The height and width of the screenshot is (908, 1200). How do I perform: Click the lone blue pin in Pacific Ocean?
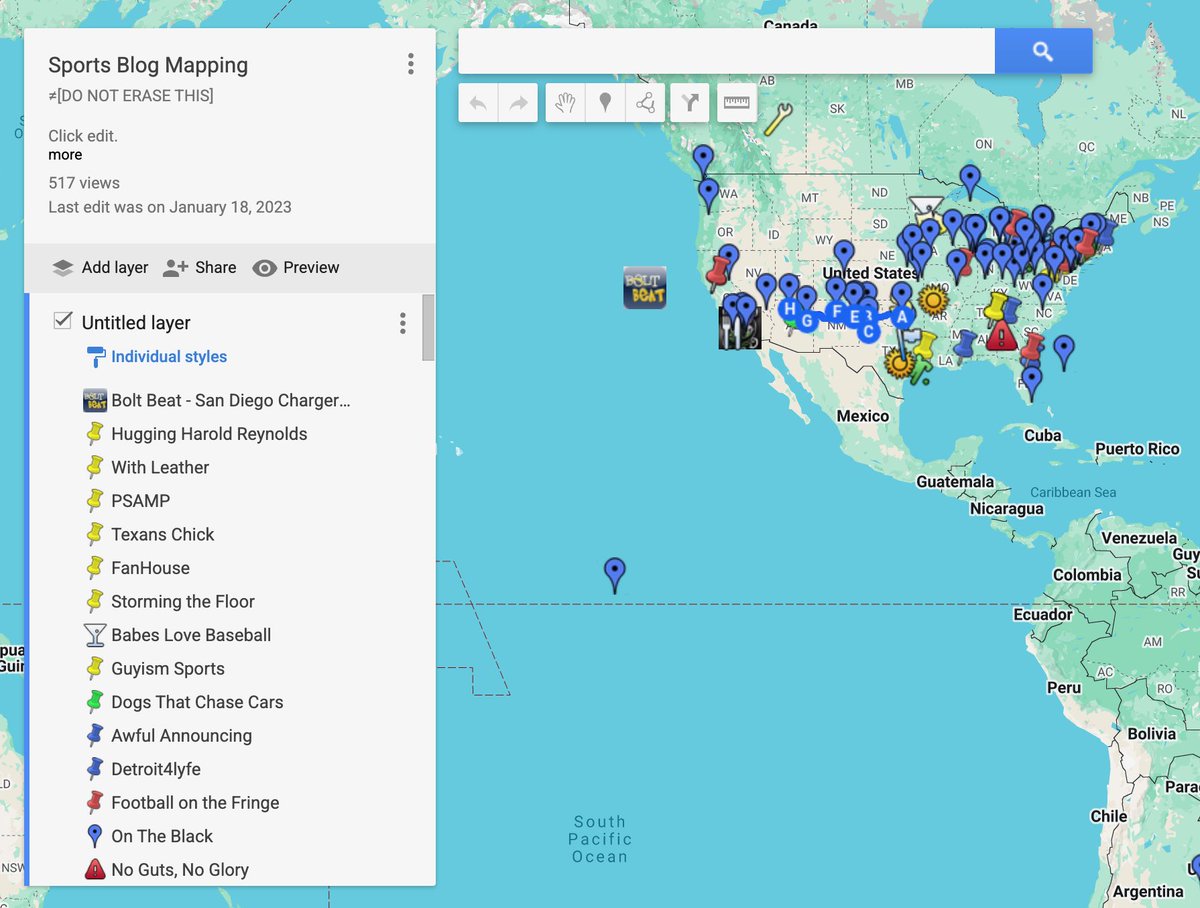615,576
